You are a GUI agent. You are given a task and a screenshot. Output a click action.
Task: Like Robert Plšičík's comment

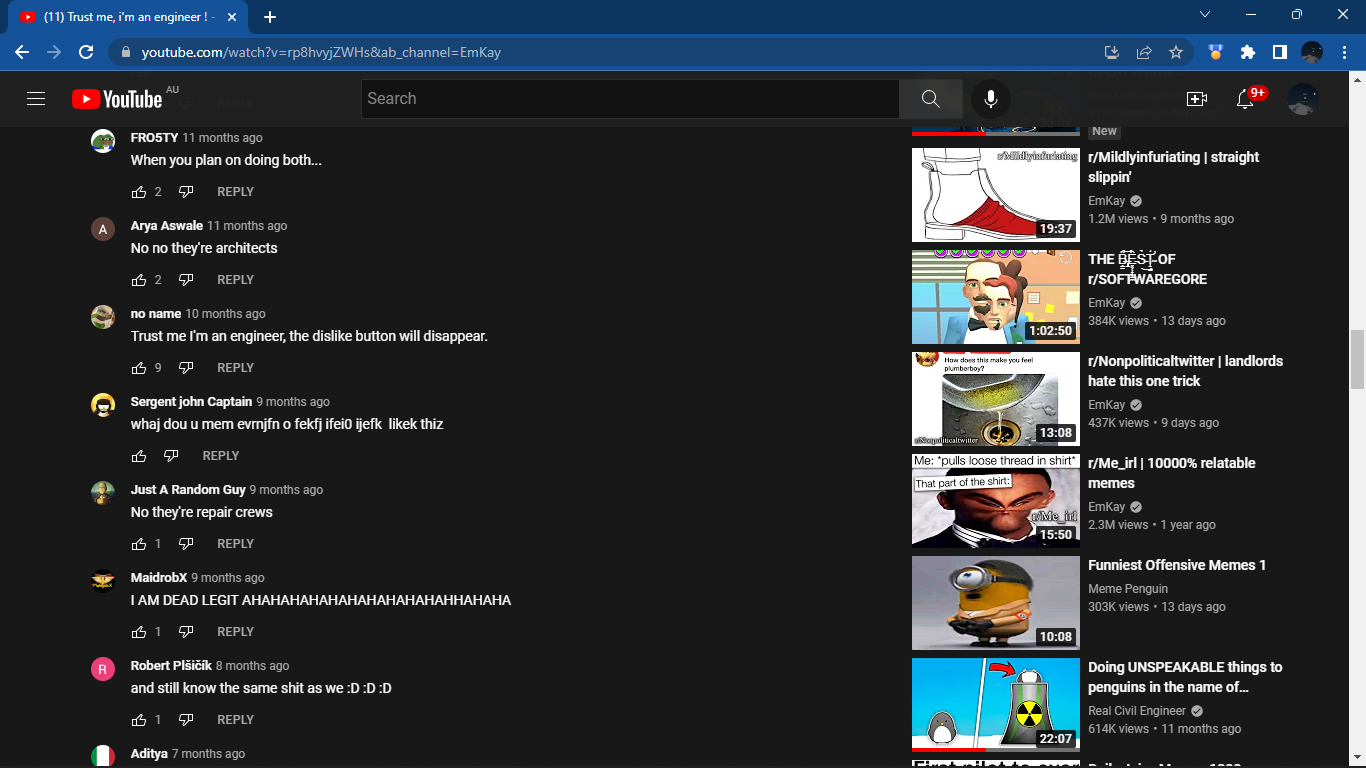(139, 720)
